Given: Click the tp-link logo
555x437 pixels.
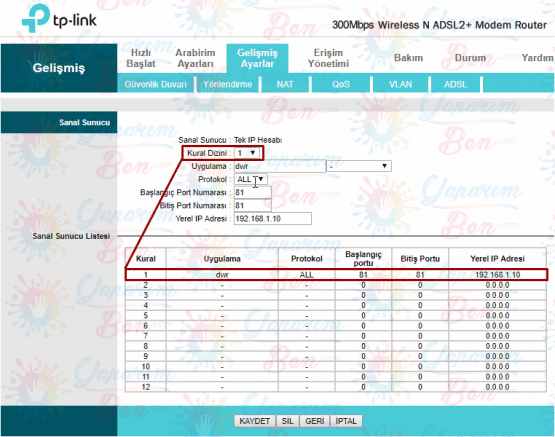Looking at the screenshot, I should tap(59, 18).
